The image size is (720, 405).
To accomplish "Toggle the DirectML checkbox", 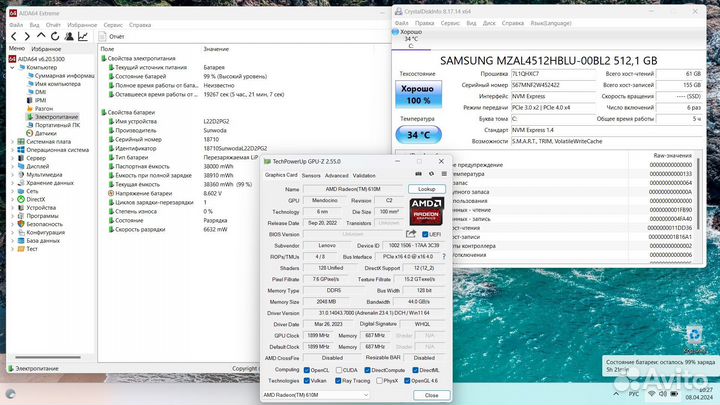I will point(415,370).
